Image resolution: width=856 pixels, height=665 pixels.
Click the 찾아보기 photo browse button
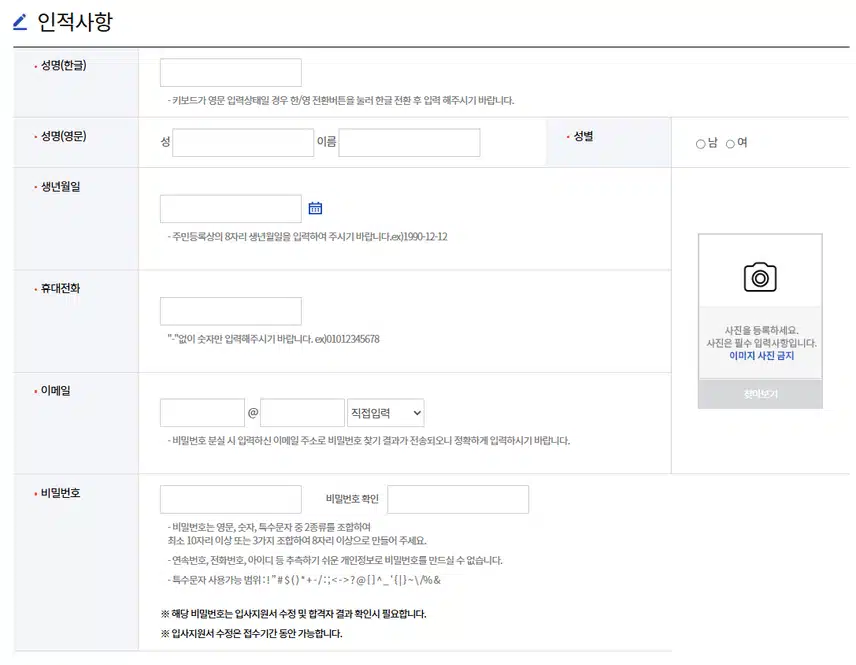[x=760, y=394]
